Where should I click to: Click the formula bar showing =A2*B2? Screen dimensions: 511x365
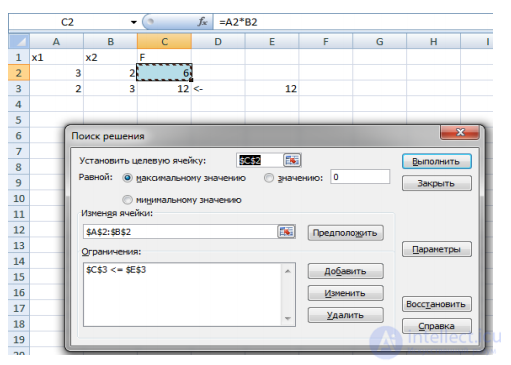[x=353, y=22]
